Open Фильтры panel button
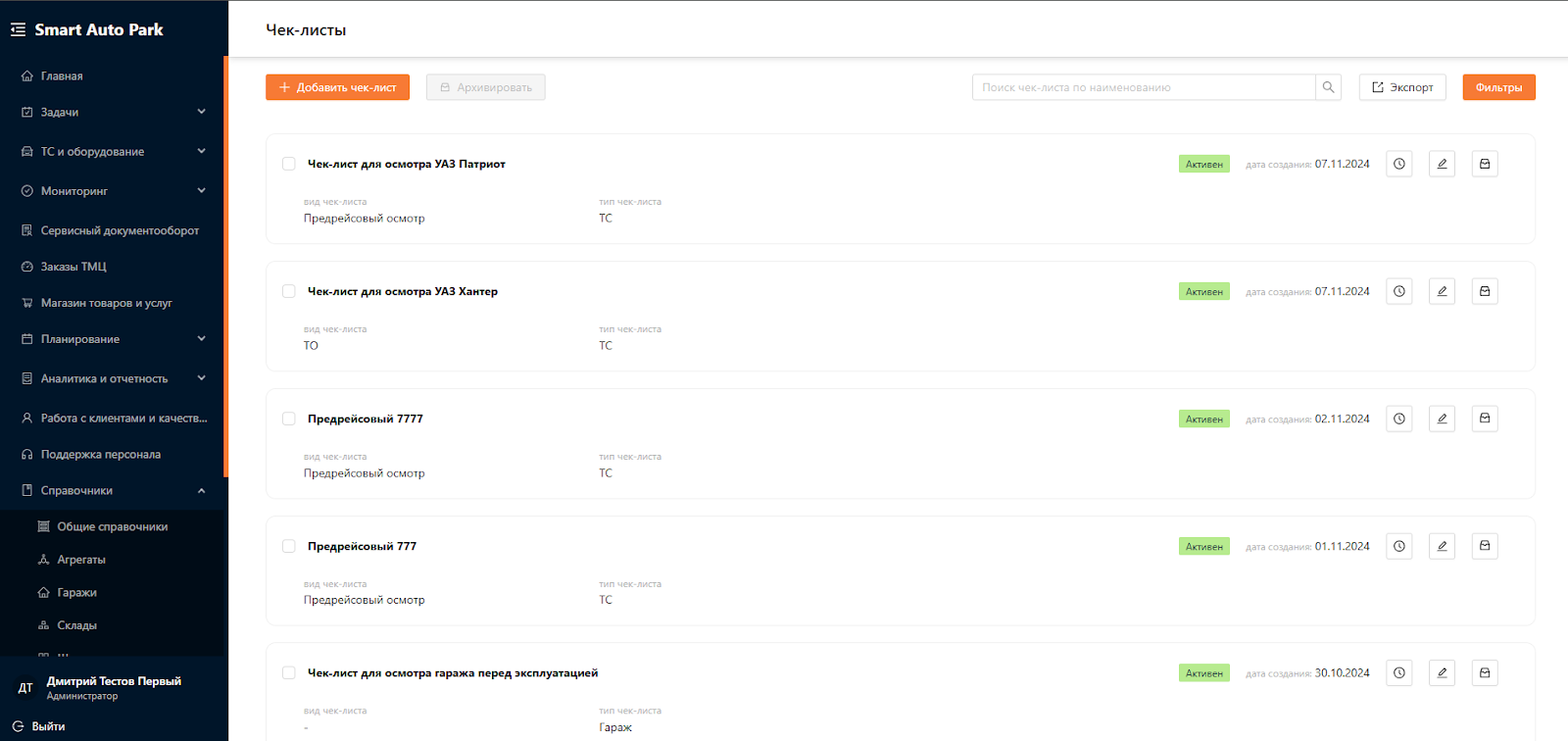The width and height of the screenshot is (1568, 741). [1498, 87]
